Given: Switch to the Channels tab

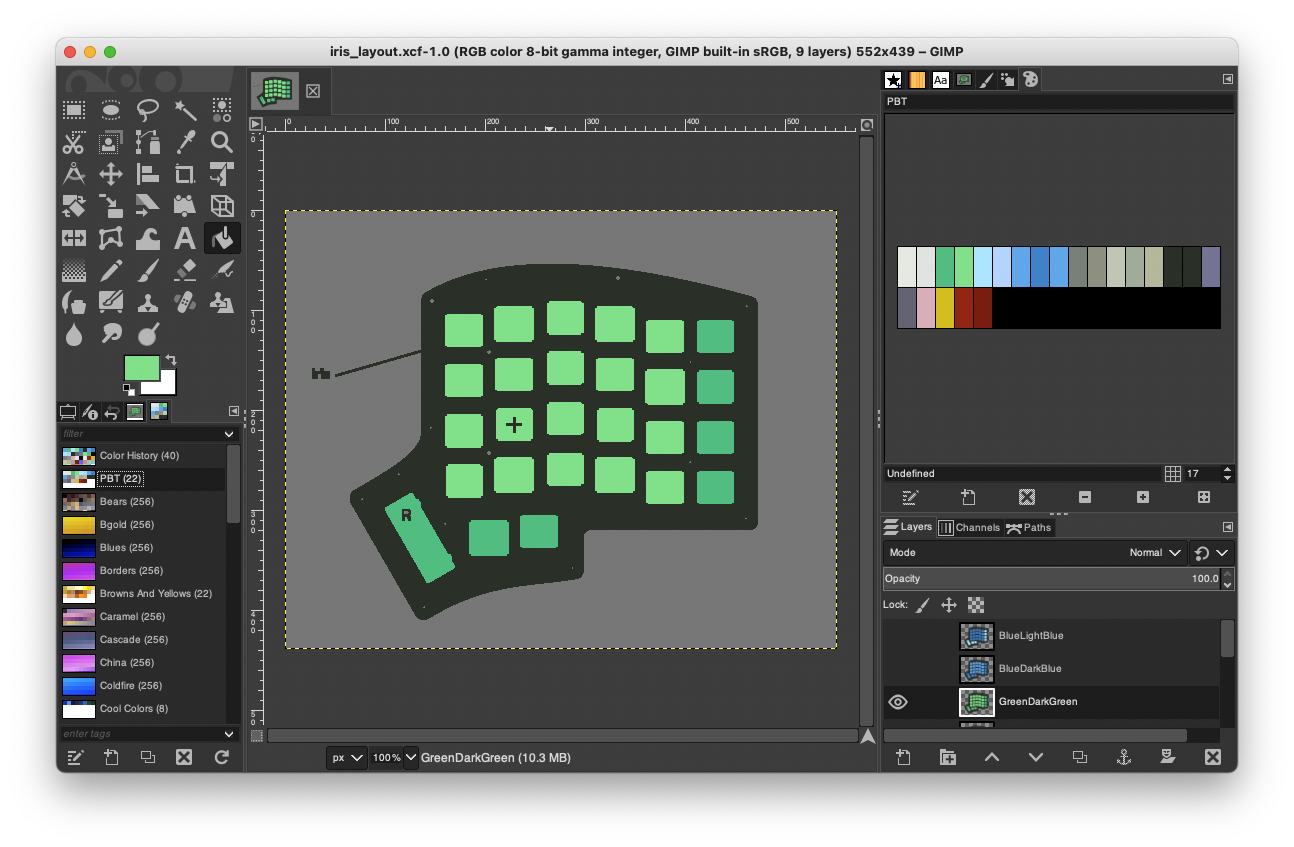Looking at the screenshot, I should point(970,527).
